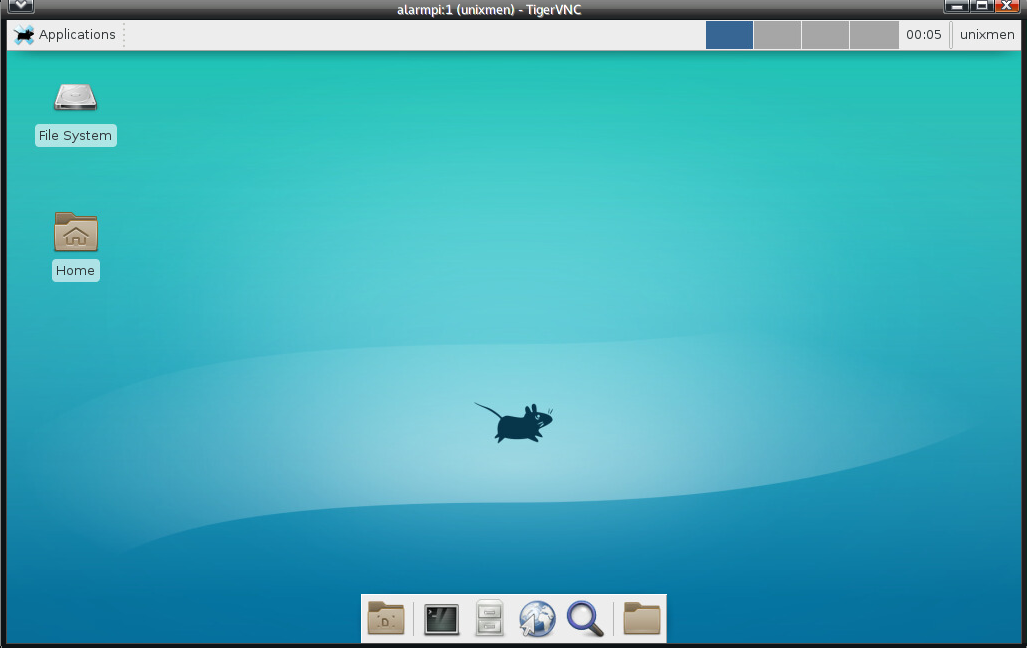Screen dimensions: 1027x648
Task: Switch to the third workspace in the pager
Action: 825,35
